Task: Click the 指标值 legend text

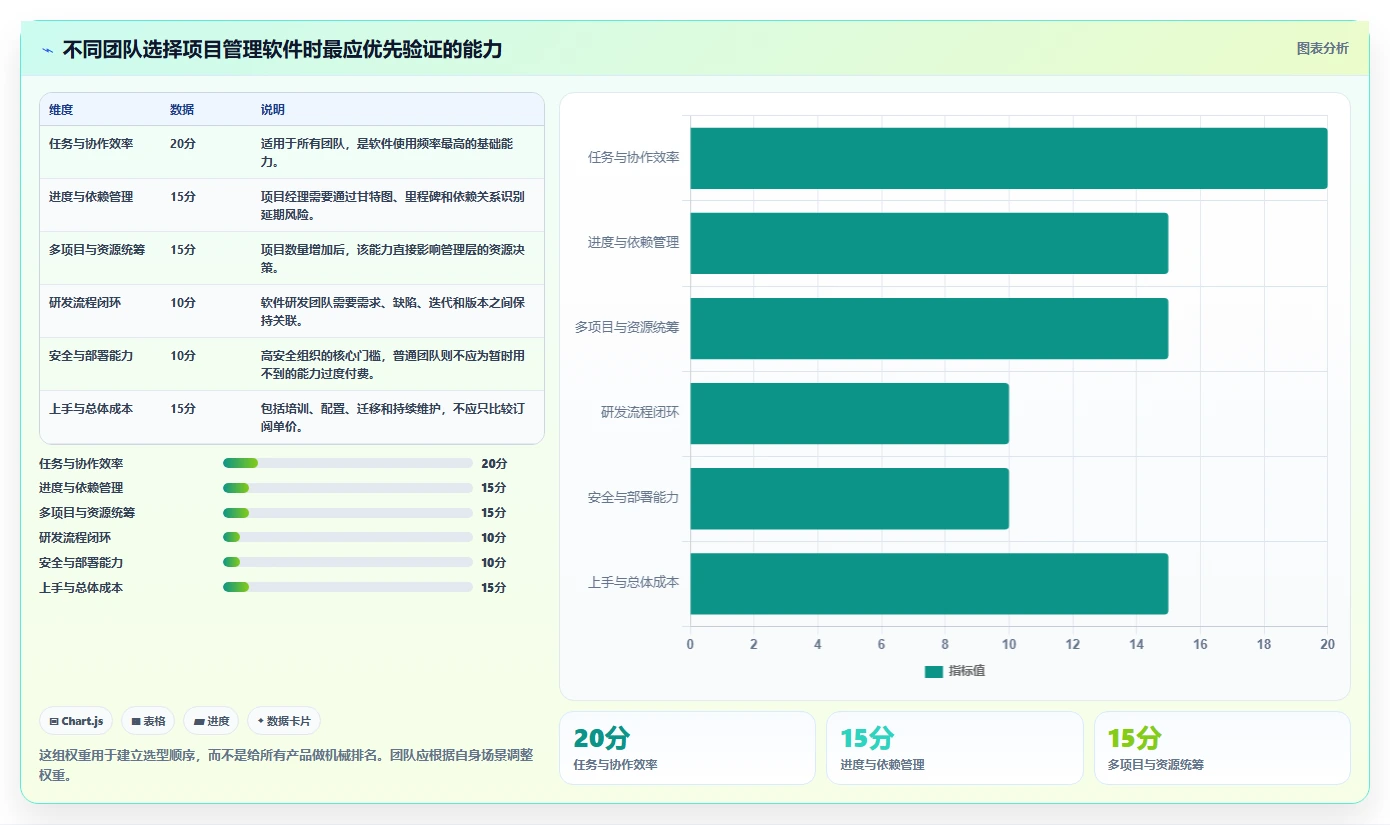Action: tap(967, 672)
